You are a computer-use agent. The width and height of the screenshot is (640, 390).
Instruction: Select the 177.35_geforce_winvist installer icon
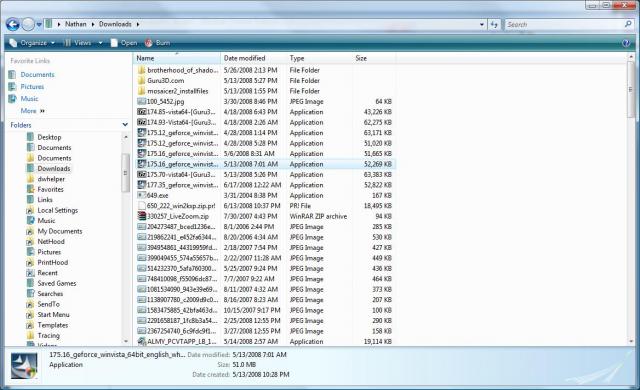pos(142,185)
